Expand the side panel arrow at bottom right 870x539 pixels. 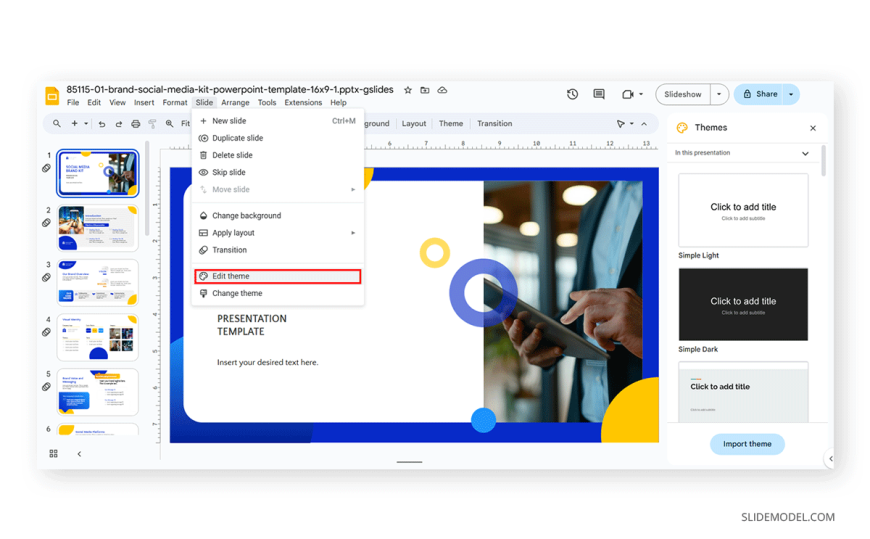[831, 459]
